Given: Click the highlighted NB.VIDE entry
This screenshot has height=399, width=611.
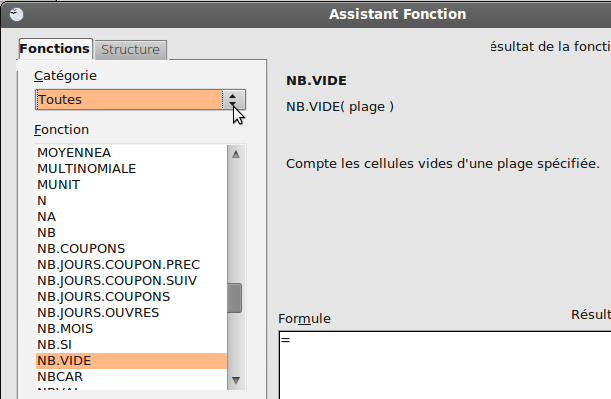Looking at the screenshot, I should pos(131,361).
